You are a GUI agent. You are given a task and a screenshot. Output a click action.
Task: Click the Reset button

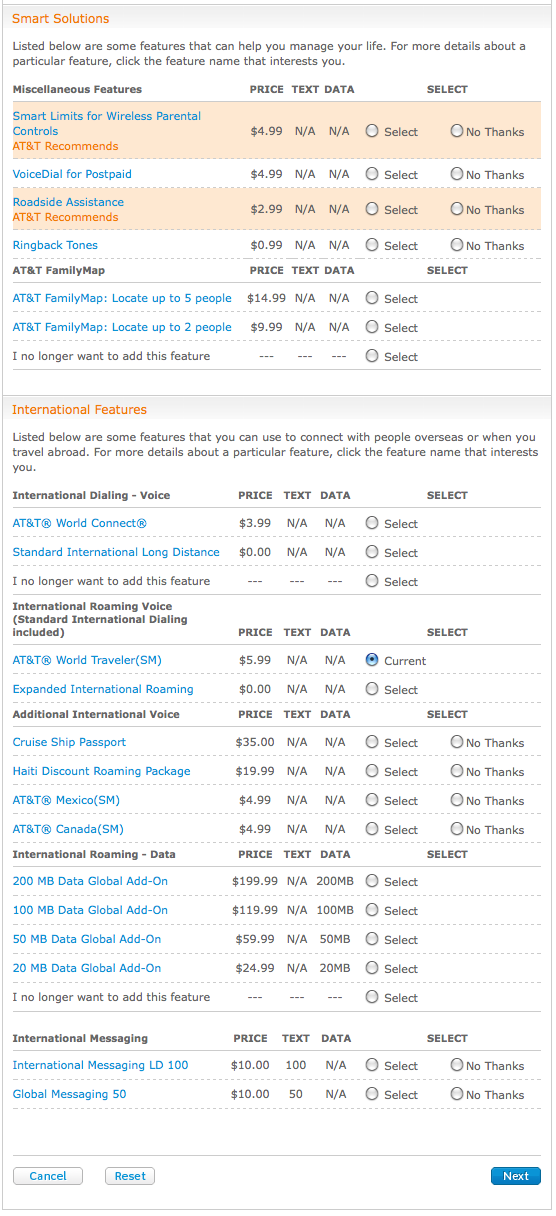click(x=130, y=1176)
